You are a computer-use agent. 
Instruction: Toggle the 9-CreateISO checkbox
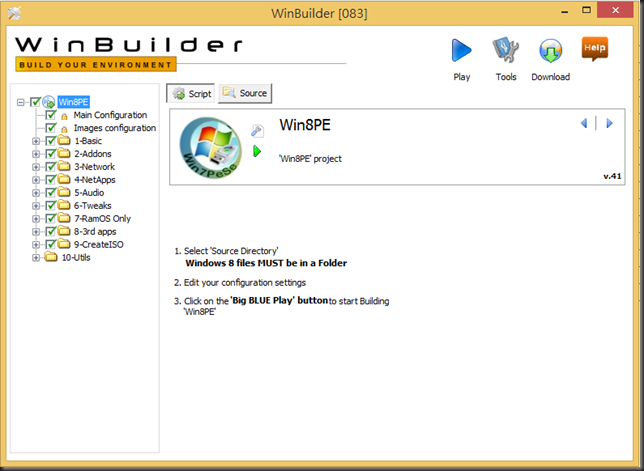(x=51, y=244)
